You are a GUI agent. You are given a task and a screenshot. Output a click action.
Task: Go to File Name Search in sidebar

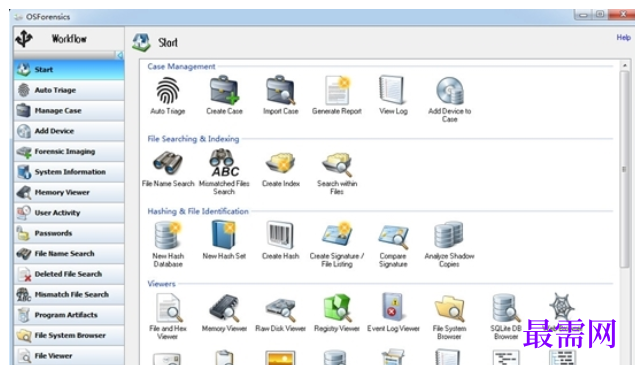[69, 254]
